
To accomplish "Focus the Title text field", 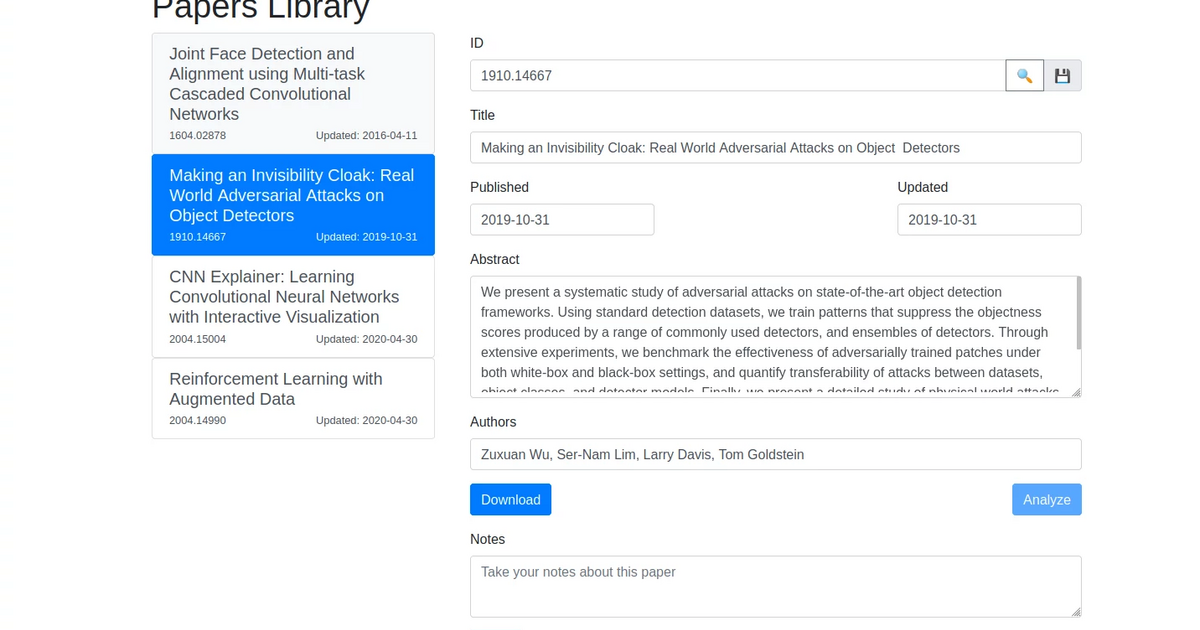I will 775,148.
